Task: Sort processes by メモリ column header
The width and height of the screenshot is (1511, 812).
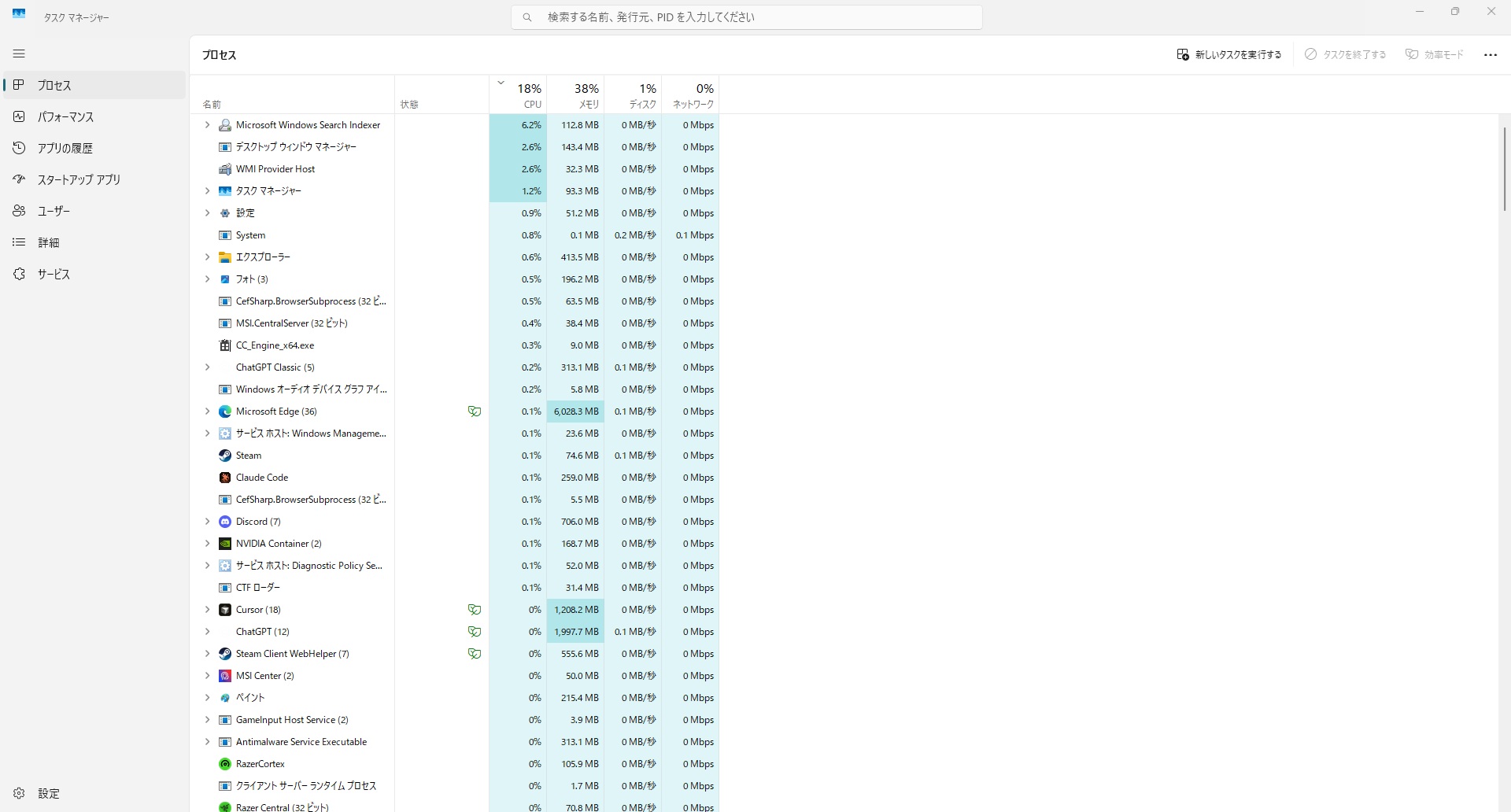Action: pos(575,94)
